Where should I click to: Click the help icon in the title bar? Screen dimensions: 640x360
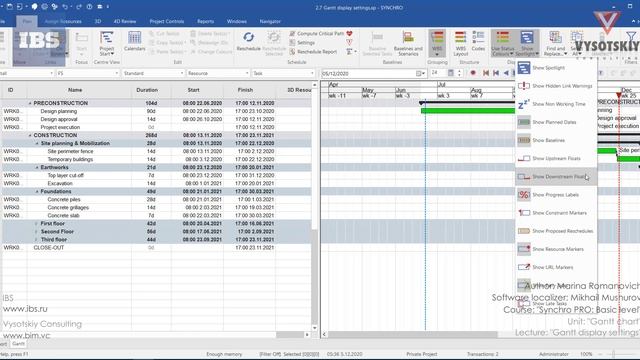[x=89, y=7]
